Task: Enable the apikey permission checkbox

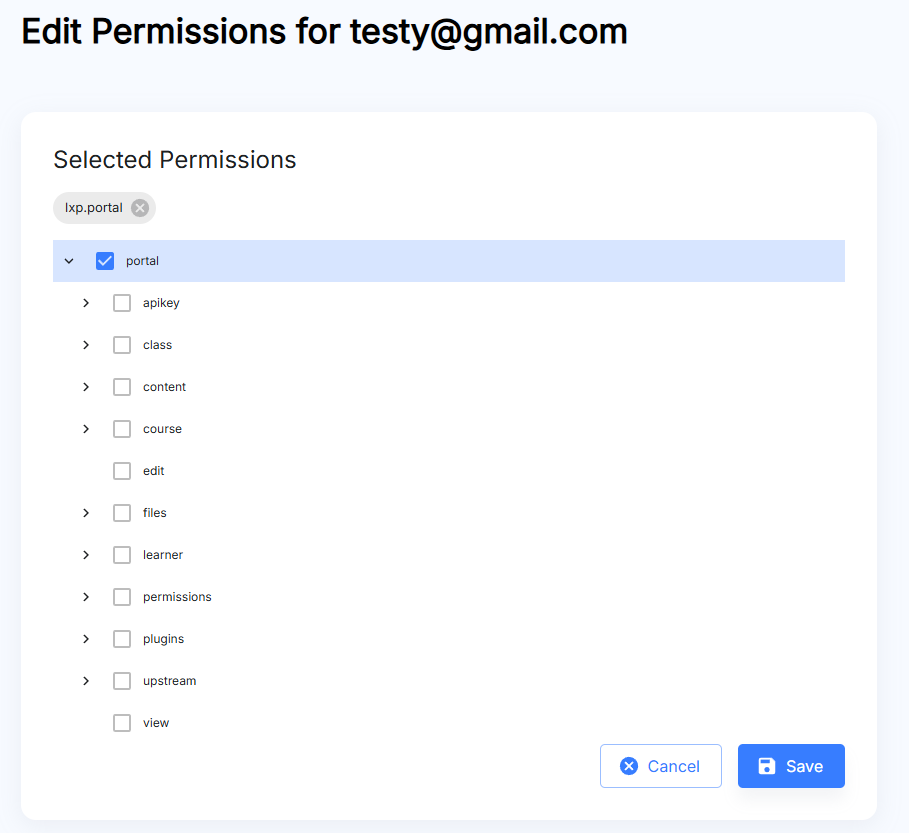Action: tap(122, 303)
